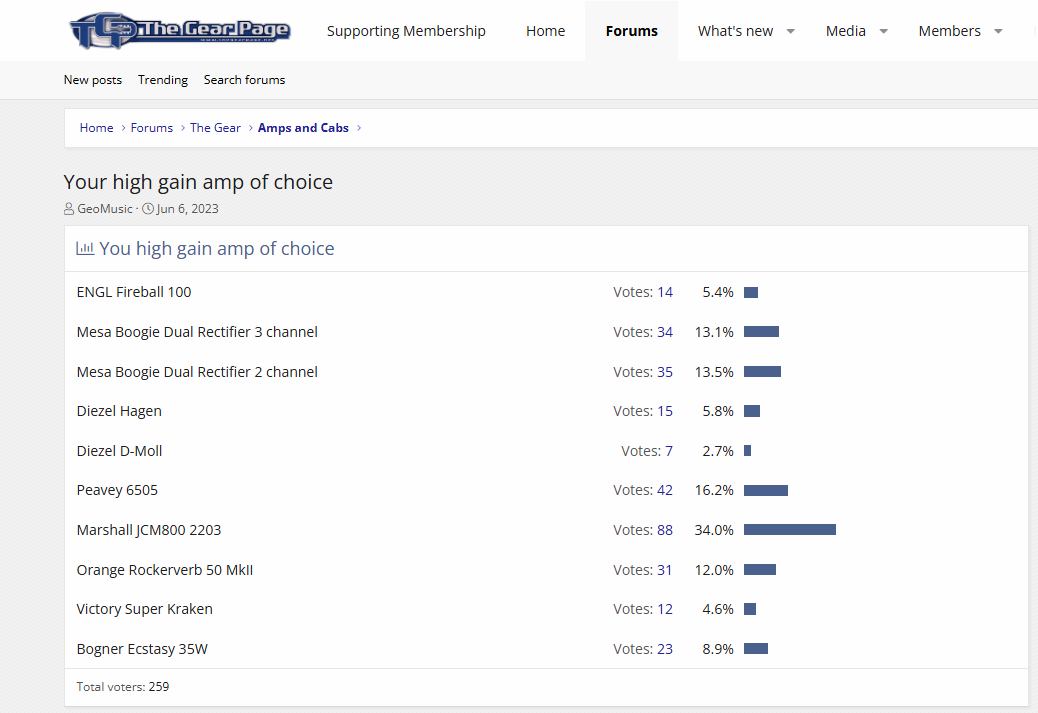The width and height of the screenshot is (1038, 713).
Task: Open Search forums
Action: 244,79
